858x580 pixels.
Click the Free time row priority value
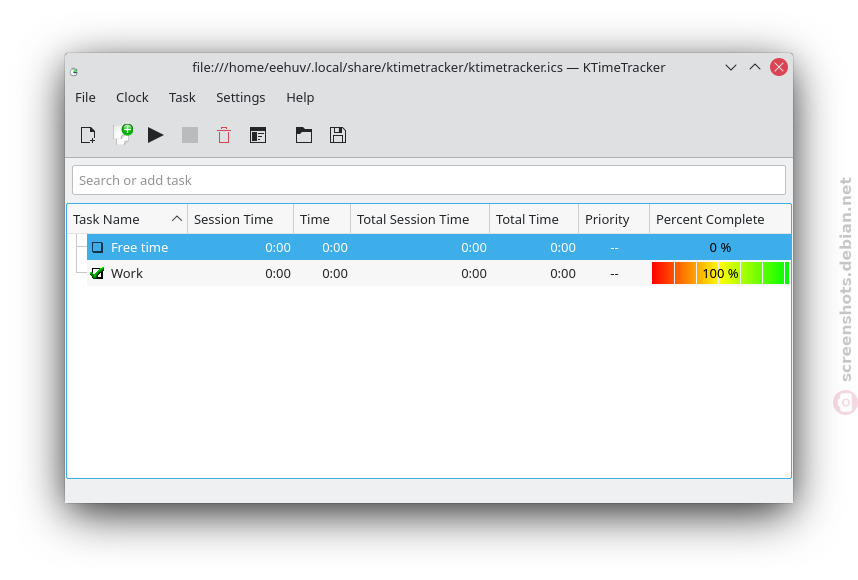[614, 248]
